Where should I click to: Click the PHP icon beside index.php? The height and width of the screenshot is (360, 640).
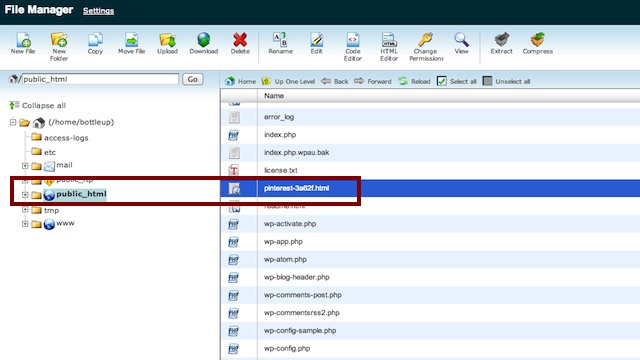pyautogui.click(x=234, y=135)
